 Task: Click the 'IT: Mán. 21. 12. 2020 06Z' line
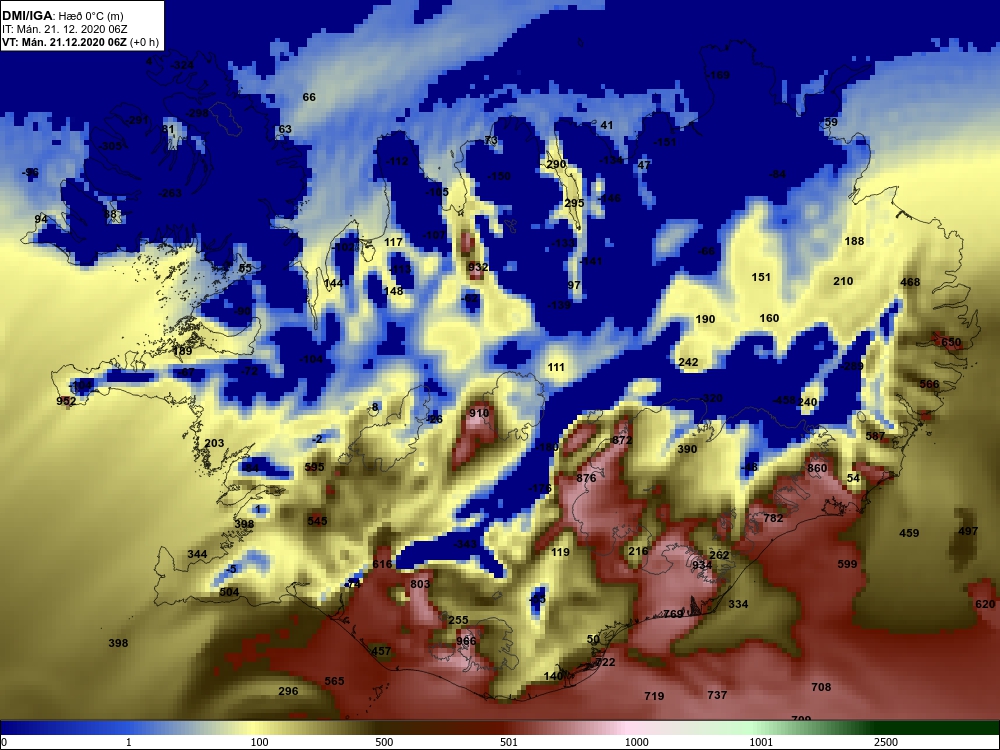point(64,29)
